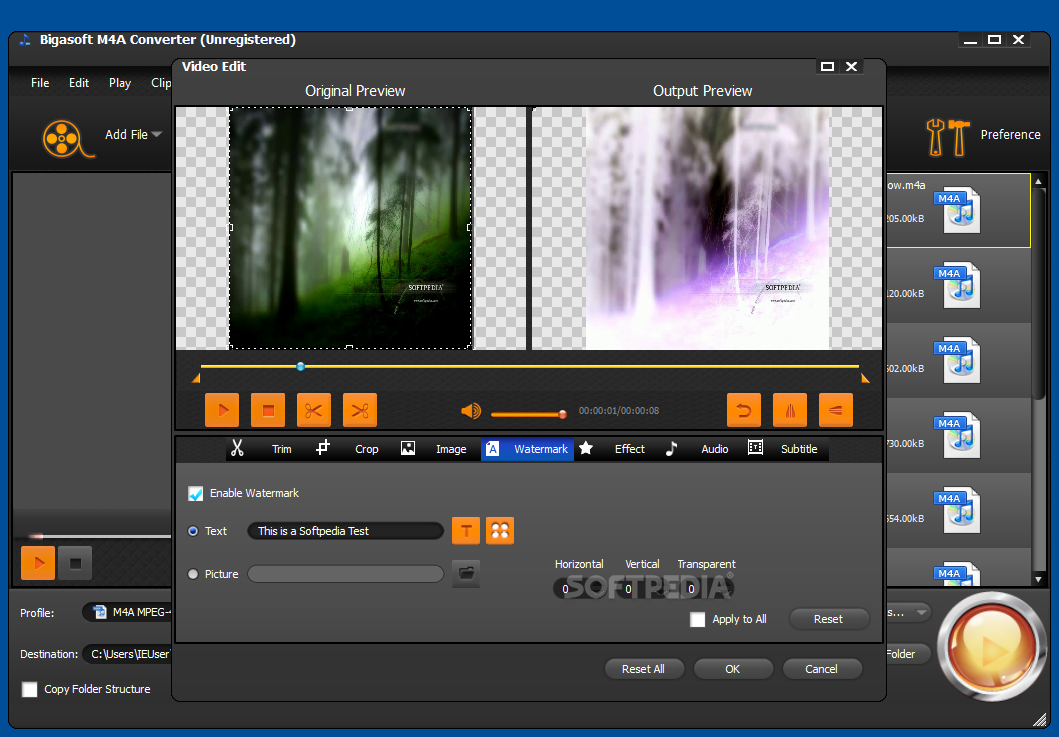This screenshot has width=1059, height=737.
Task: Click the Reset All button
Action: pos(643,669)
